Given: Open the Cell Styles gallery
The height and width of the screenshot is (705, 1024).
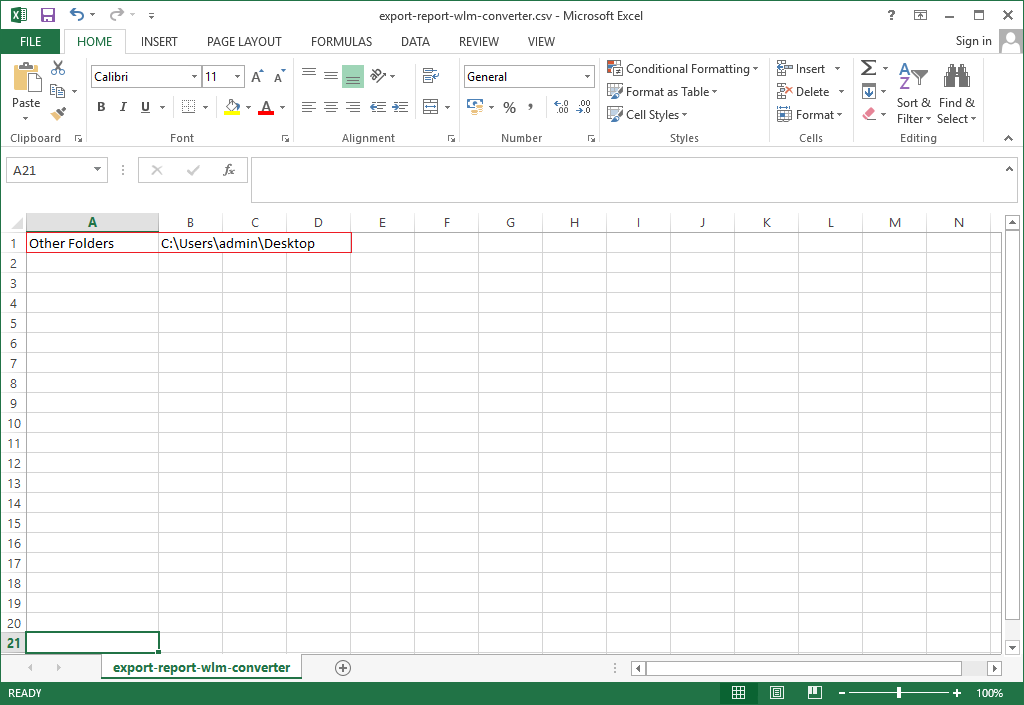Looking at the screenshot, I should (647, 114).
